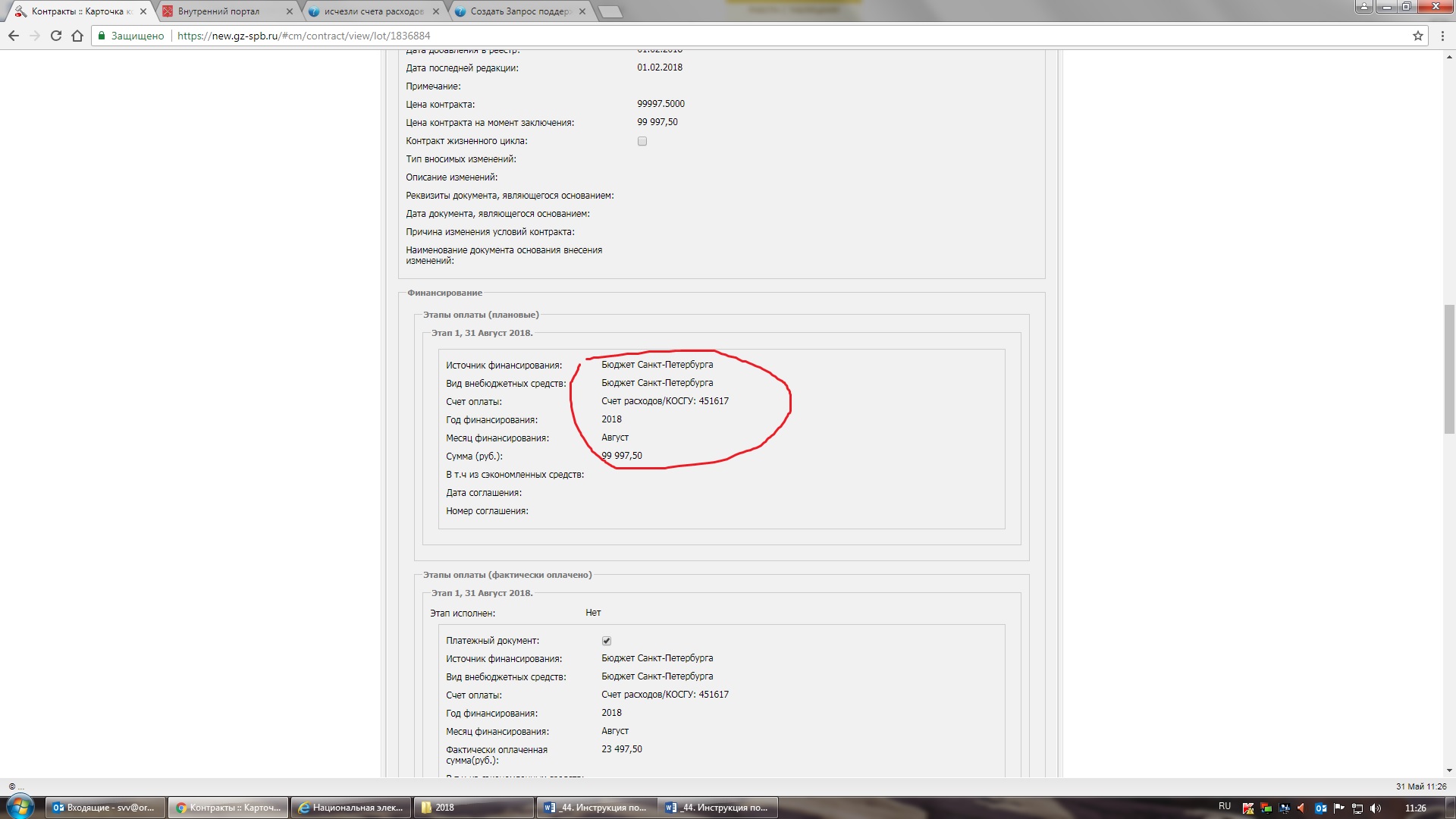This screenshot has height=819, width=1456.
Task: Open Action Center flag icon
Action: point(1338,808)
